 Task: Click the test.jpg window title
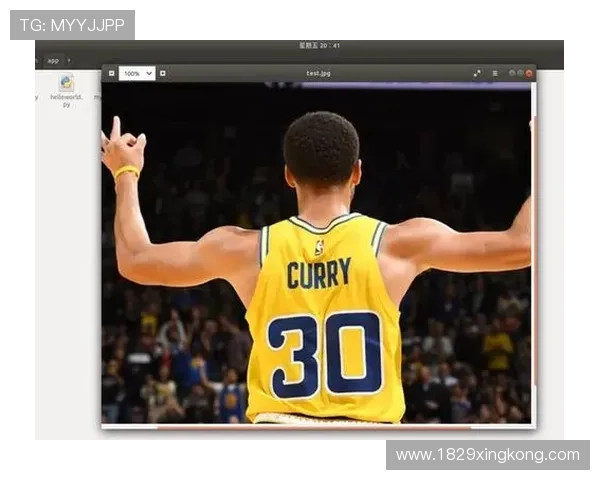point(319,73)
